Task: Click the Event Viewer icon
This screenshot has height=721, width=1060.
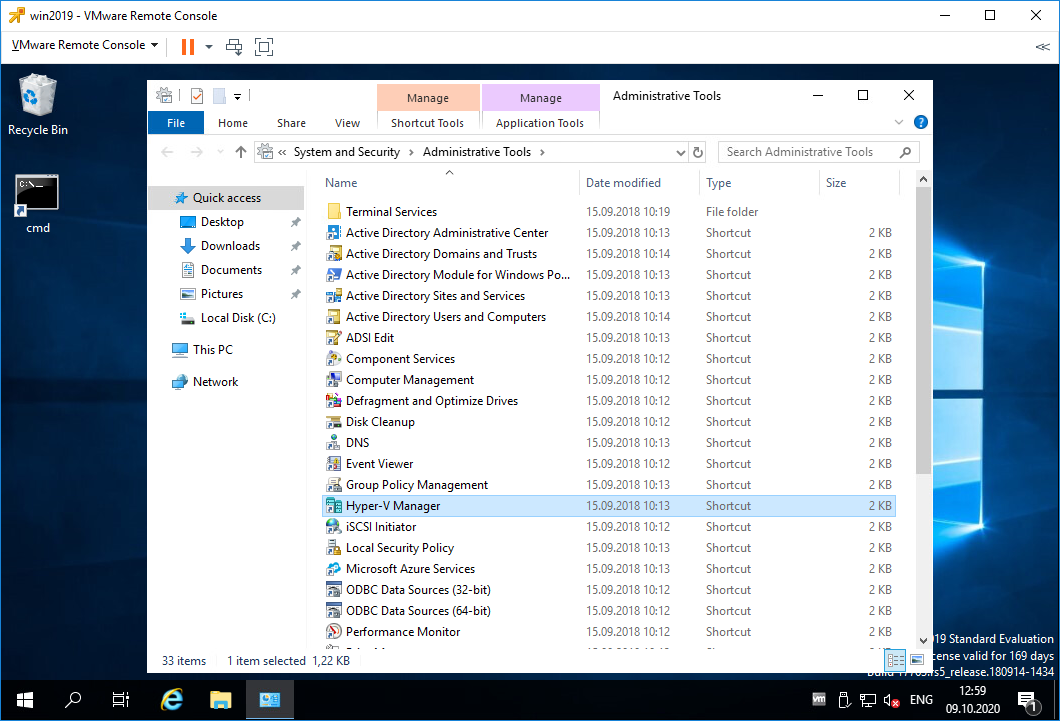Action: coord(333,464)
